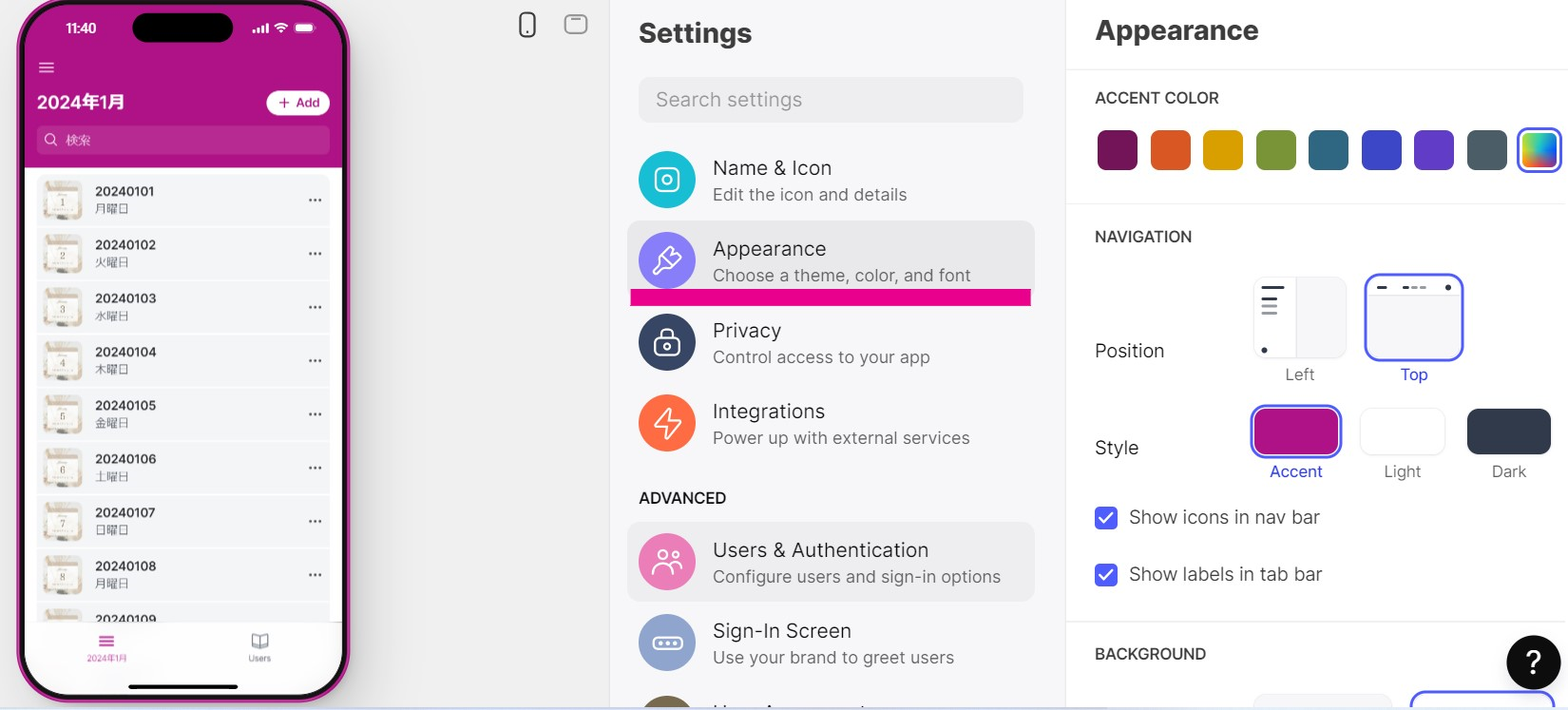Switch to tablet device preview icon
This screenshot has width=1568, height=710.
pyautogui.click(x=576, y=24)
